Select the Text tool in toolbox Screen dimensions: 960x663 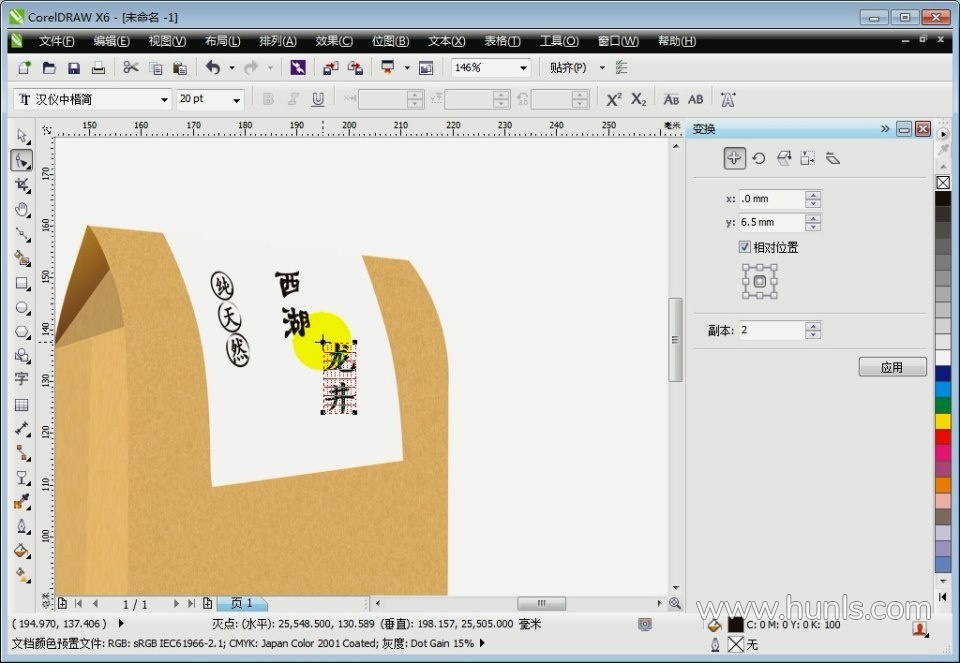(x=22, y=380)
